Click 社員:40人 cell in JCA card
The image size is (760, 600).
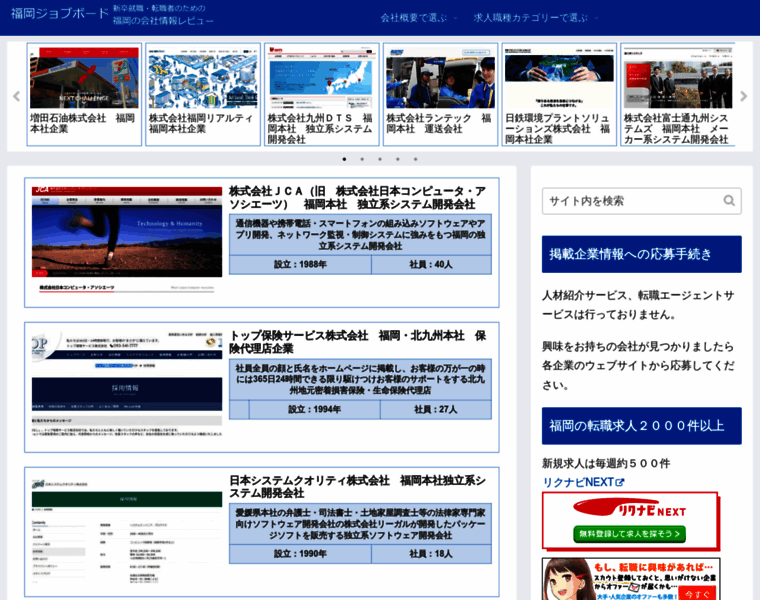(431, 265)
